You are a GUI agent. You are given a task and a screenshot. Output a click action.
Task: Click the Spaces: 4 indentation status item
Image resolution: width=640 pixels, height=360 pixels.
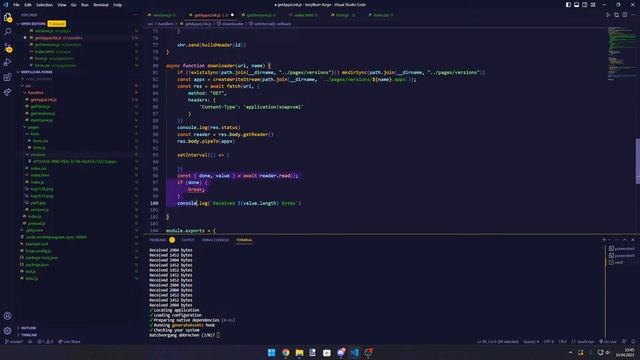[531, 342]
